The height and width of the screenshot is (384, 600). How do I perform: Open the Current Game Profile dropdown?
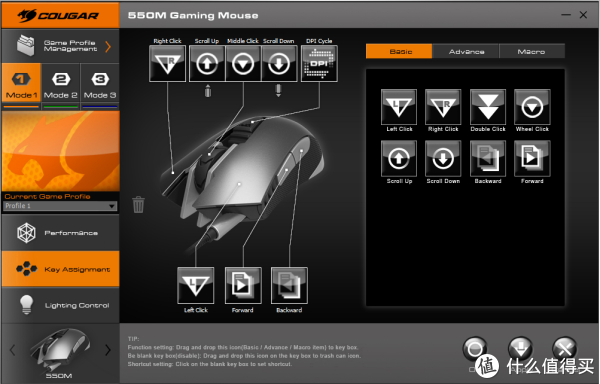[x=60, y=206]
